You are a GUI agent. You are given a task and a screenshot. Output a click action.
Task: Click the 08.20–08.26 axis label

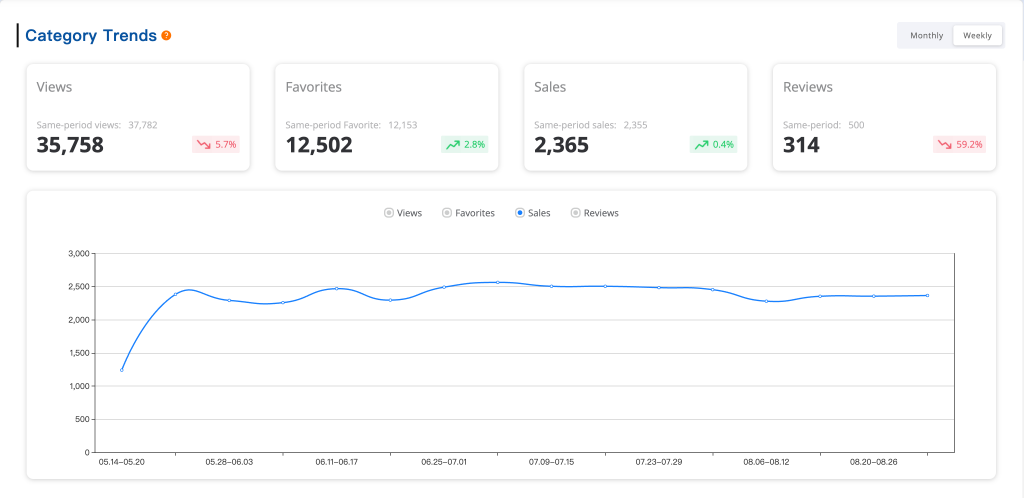tap(874, 461)
